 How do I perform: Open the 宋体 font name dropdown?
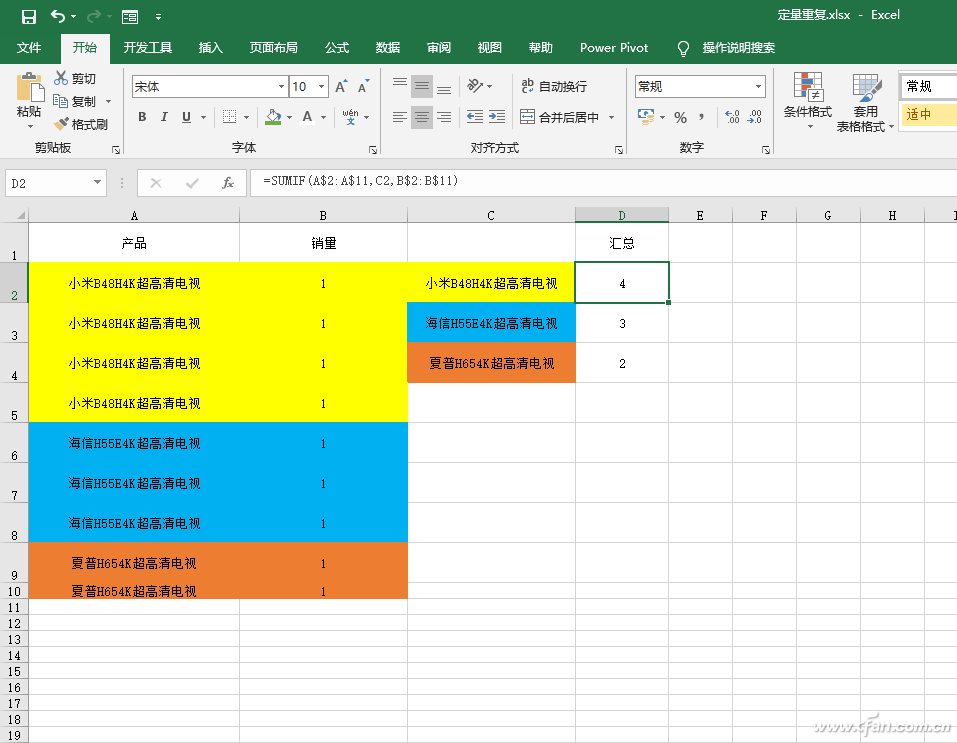click(281, 87)
